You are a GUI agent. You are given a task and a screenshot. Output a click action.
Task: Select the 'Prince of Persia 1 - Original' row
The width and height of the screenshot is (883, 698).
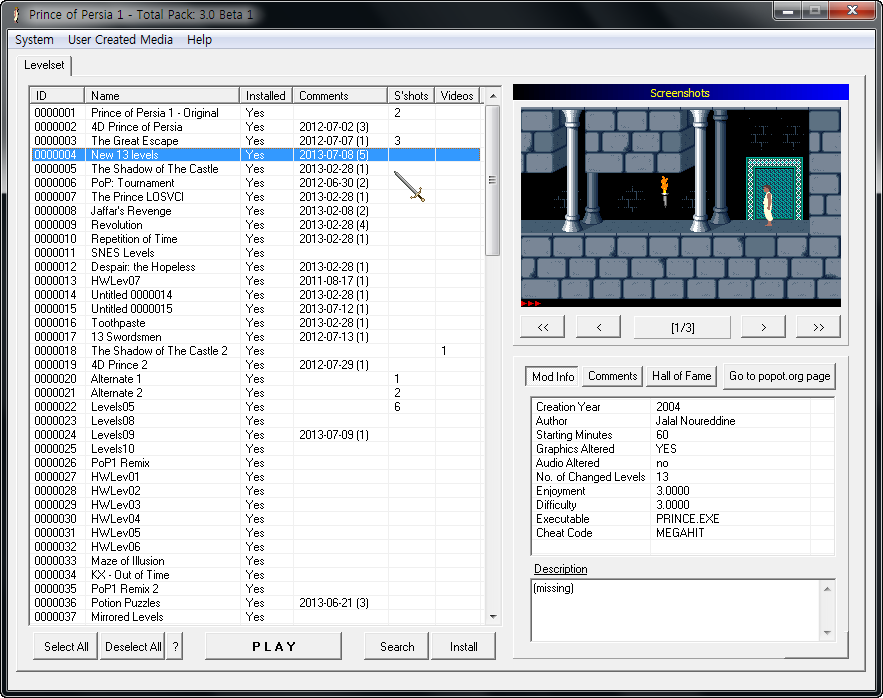click(x=256, y=113)
